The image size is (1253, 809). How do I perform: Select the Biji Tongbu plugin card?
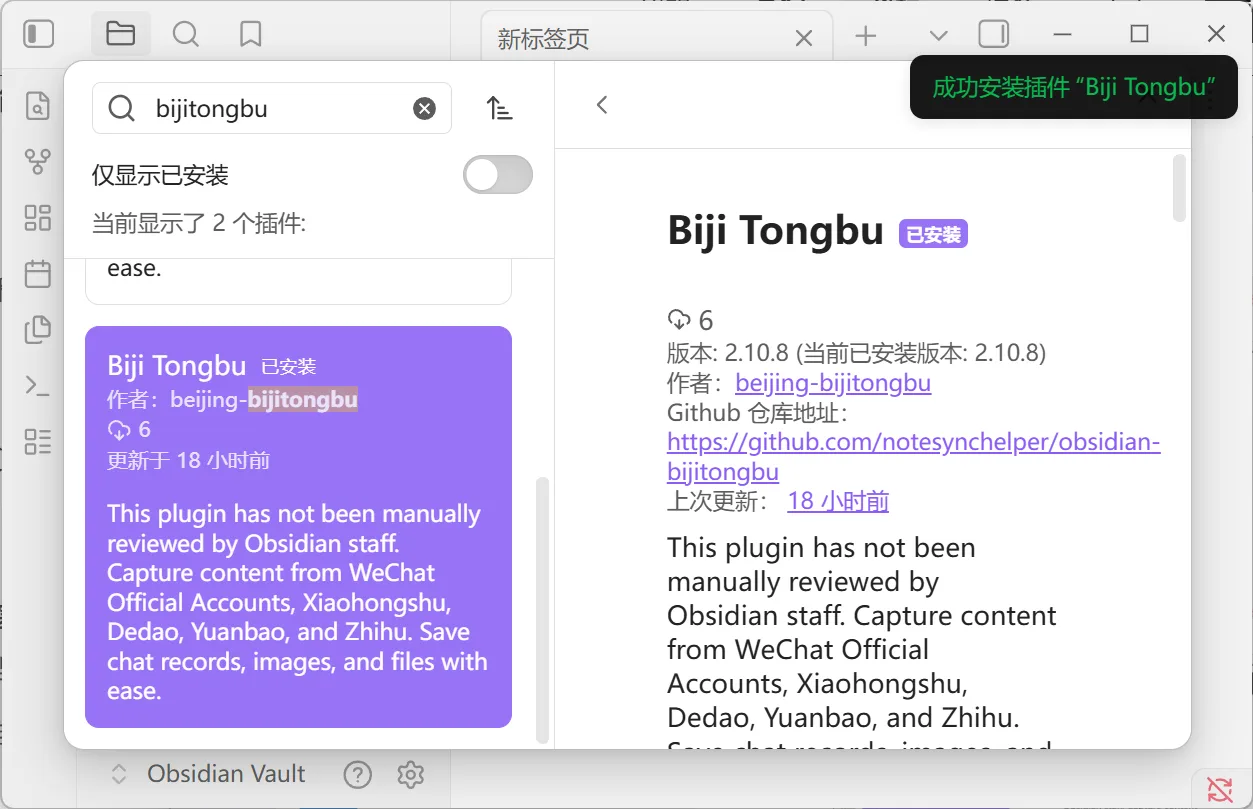click(x=298, y=527)
